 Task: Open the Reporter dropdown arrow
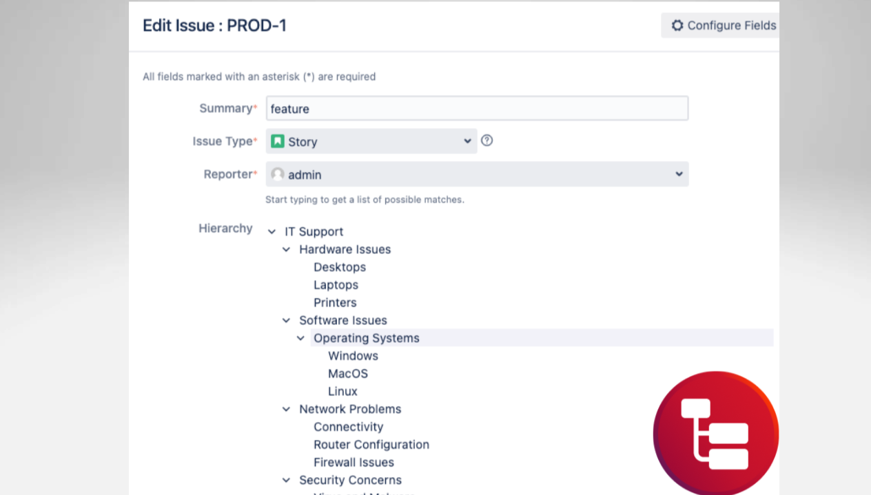[679, 174]
